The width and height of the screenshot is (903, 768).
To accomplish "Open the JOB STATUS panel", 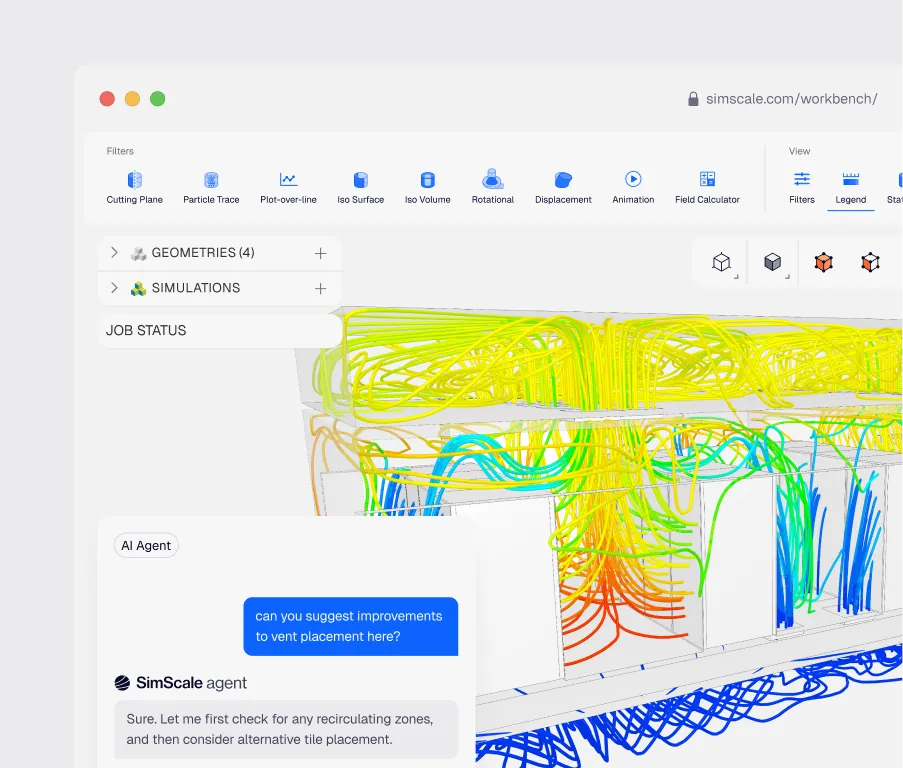I will 220,330.
